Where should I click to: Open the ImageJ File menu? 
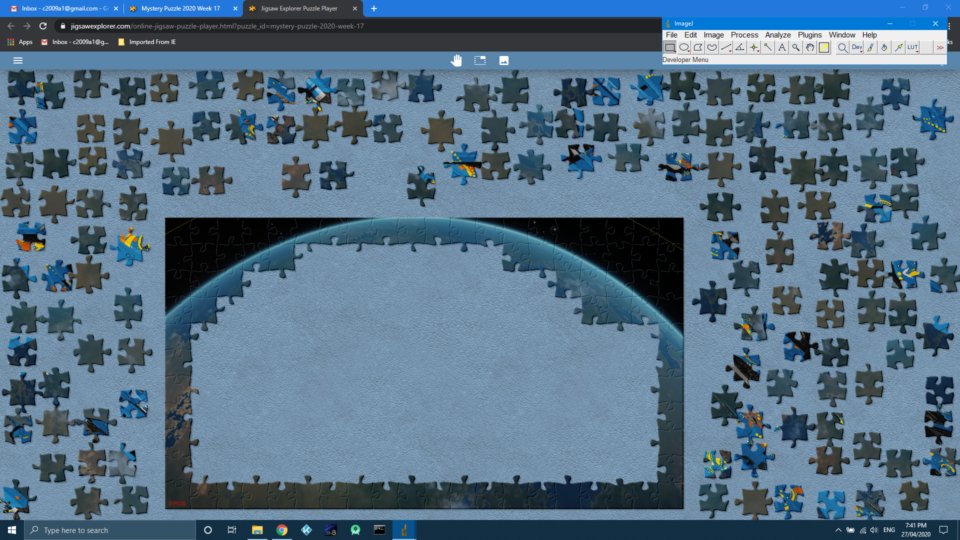(x=672, y=35)
